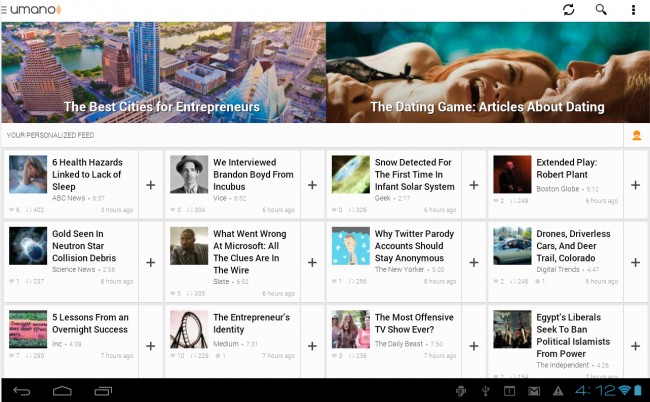Open article 'Snow Detected For The First Time In Infant Solar System'
The image size is (650, 402).
tap(415, 174)
